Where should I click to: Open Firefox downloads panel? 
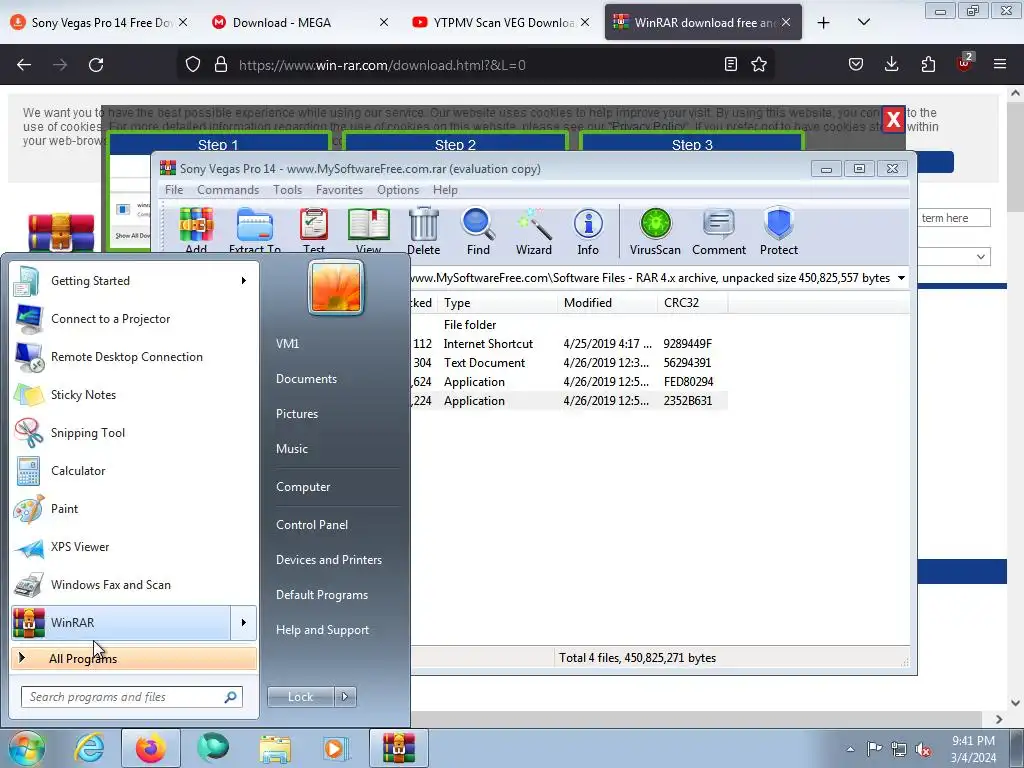pyautogui.click(x=891, y=64)
